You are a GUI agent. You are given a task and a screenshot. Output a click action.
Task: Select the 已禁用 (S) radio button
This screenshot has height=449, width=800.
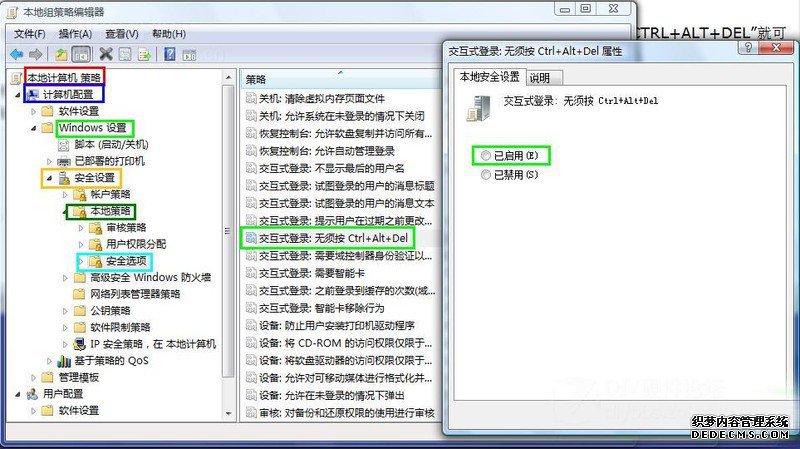tap(486, 175)
